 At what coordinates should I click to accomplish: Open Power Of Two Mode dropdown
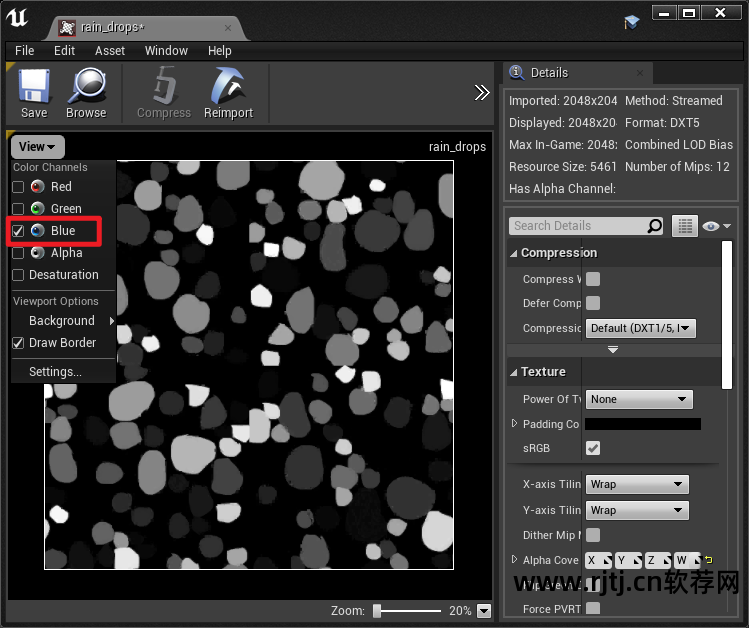tap(639, 399)
